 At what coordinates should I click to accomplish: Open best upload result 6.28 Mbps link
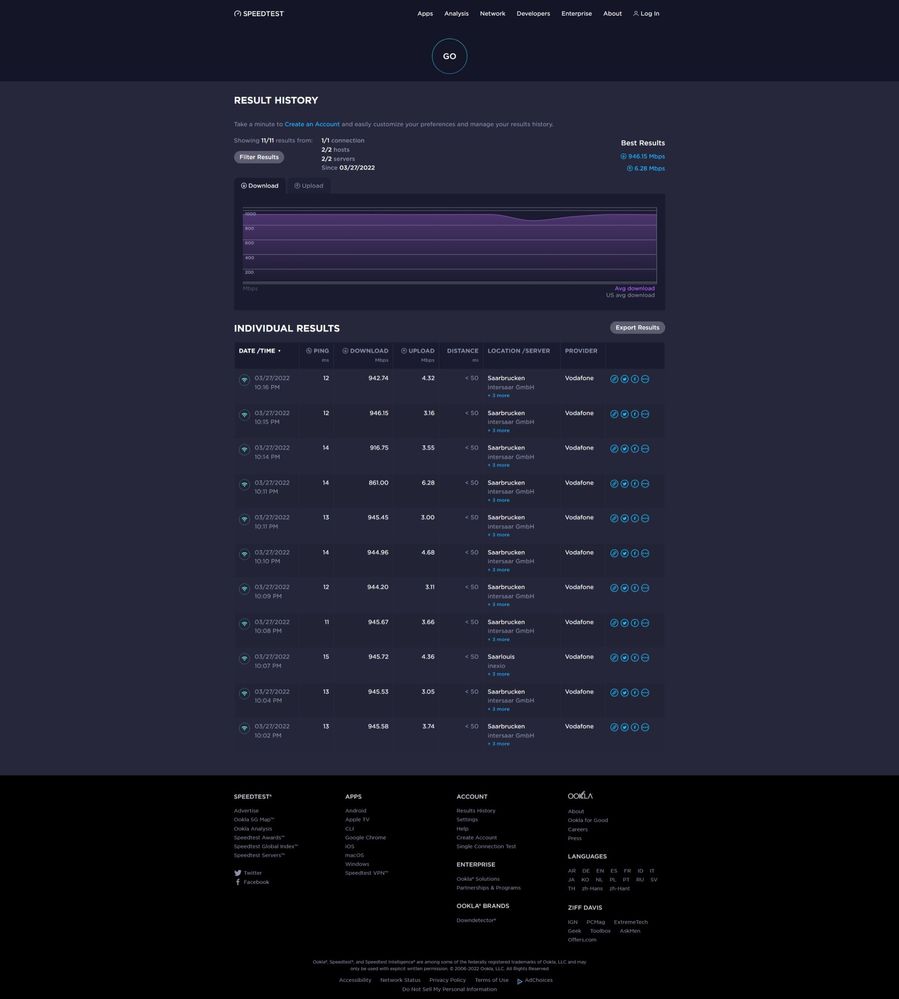646,168
